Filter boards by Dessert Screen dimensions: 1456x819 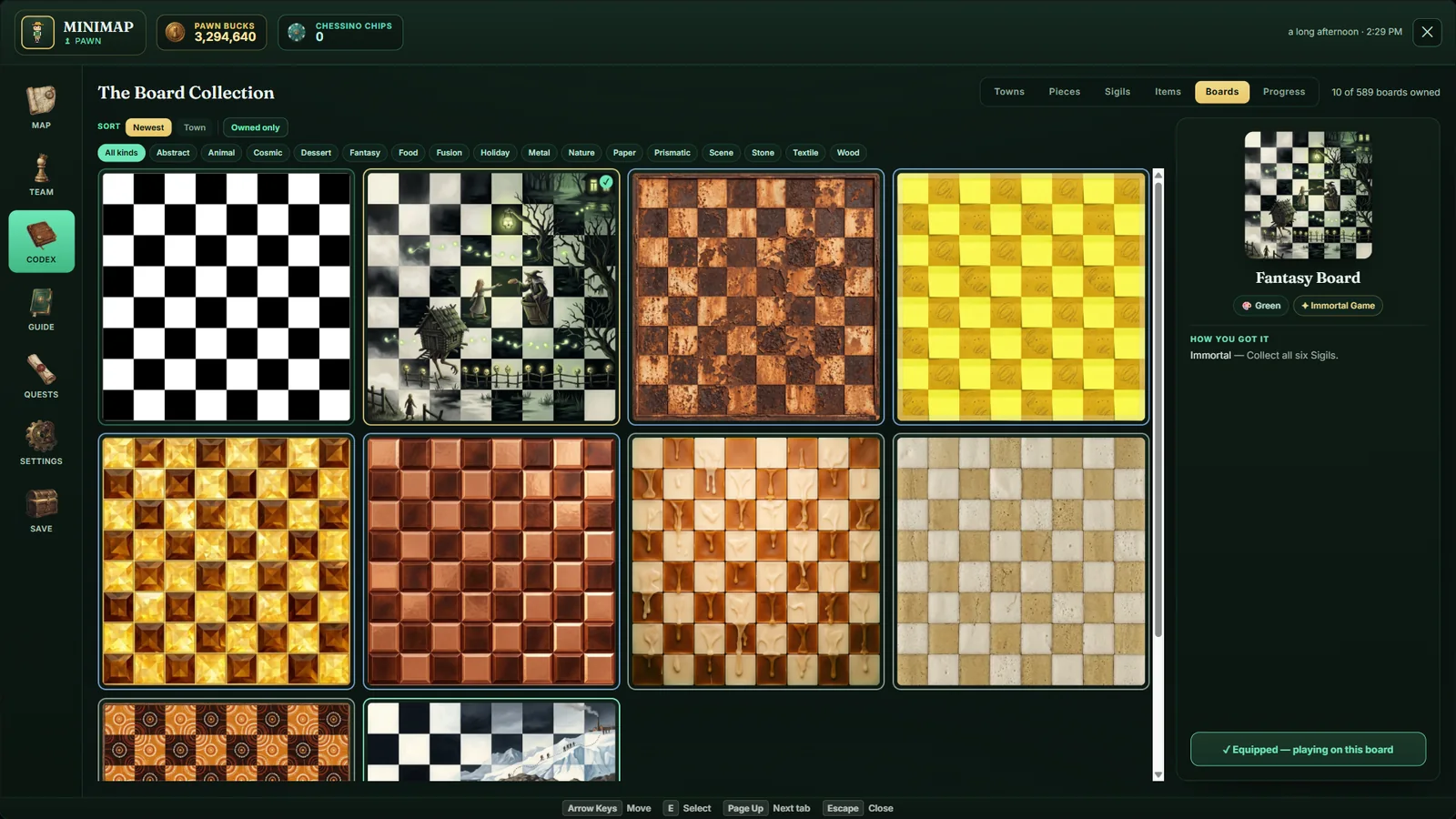[316, 153]
